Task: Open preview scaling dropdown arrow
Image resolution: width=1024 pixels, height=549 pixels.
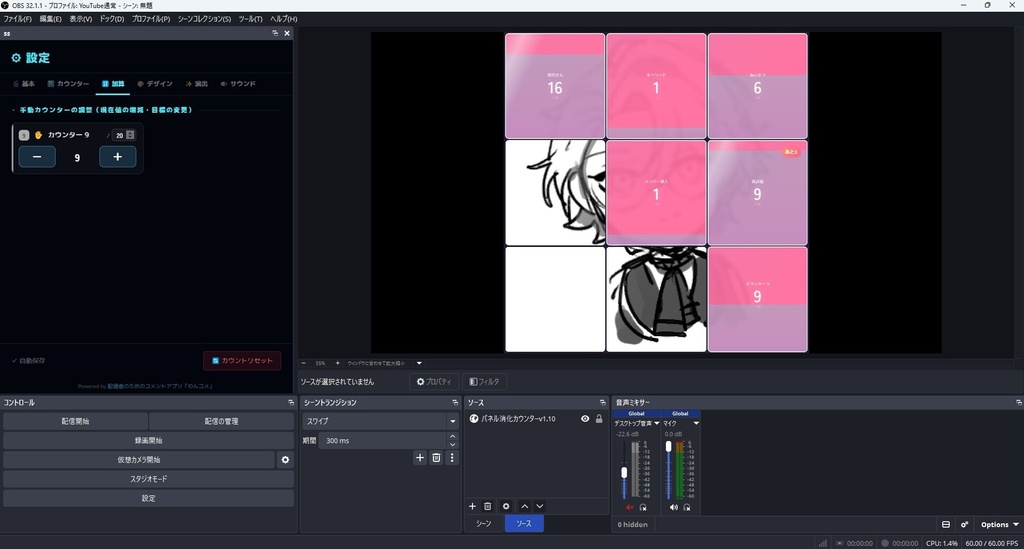Action: coord(419,363)
